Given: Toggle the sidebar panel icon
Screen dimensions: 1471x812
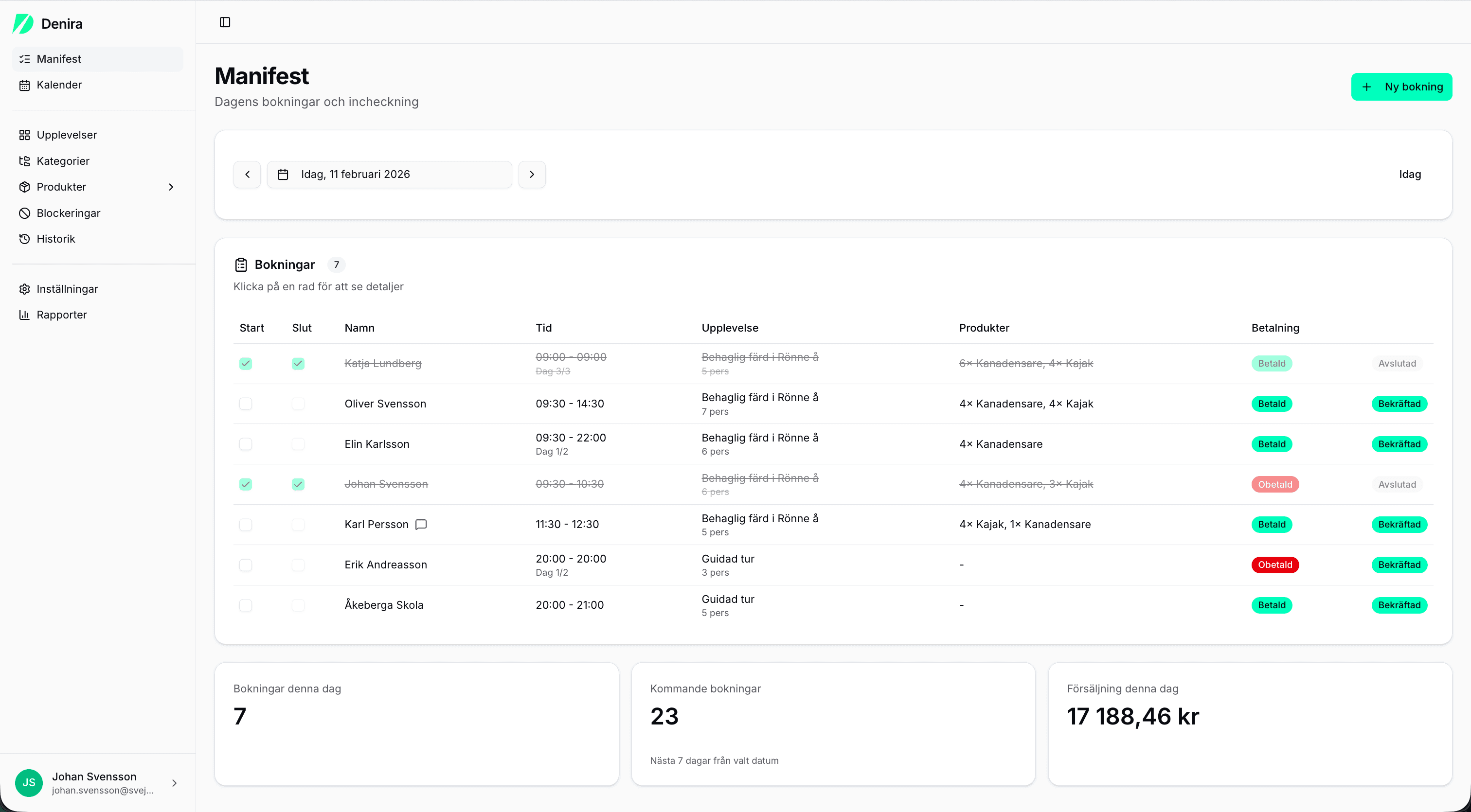Looking at the screenshot, I should (225, 22).
